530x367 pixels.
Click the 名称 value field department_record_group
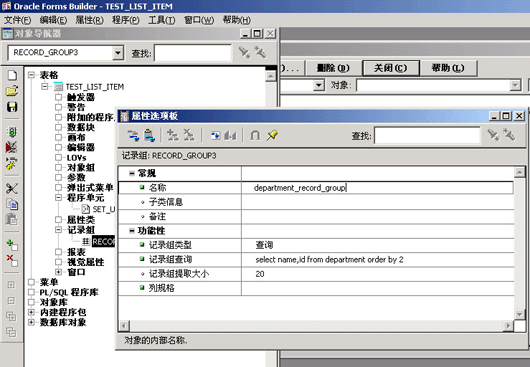point(378,188)
